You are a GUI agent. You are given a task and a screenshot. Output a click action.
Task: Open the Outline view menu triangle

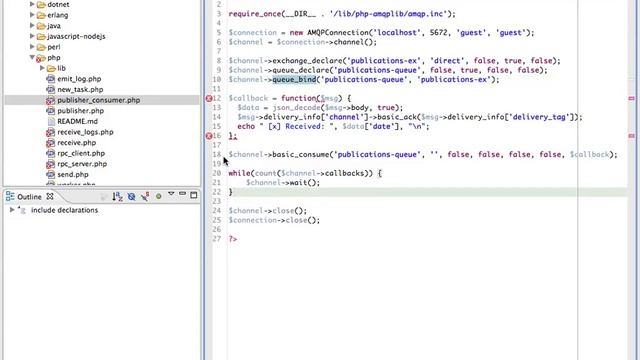pyautogui.click(x=171, y=193)
